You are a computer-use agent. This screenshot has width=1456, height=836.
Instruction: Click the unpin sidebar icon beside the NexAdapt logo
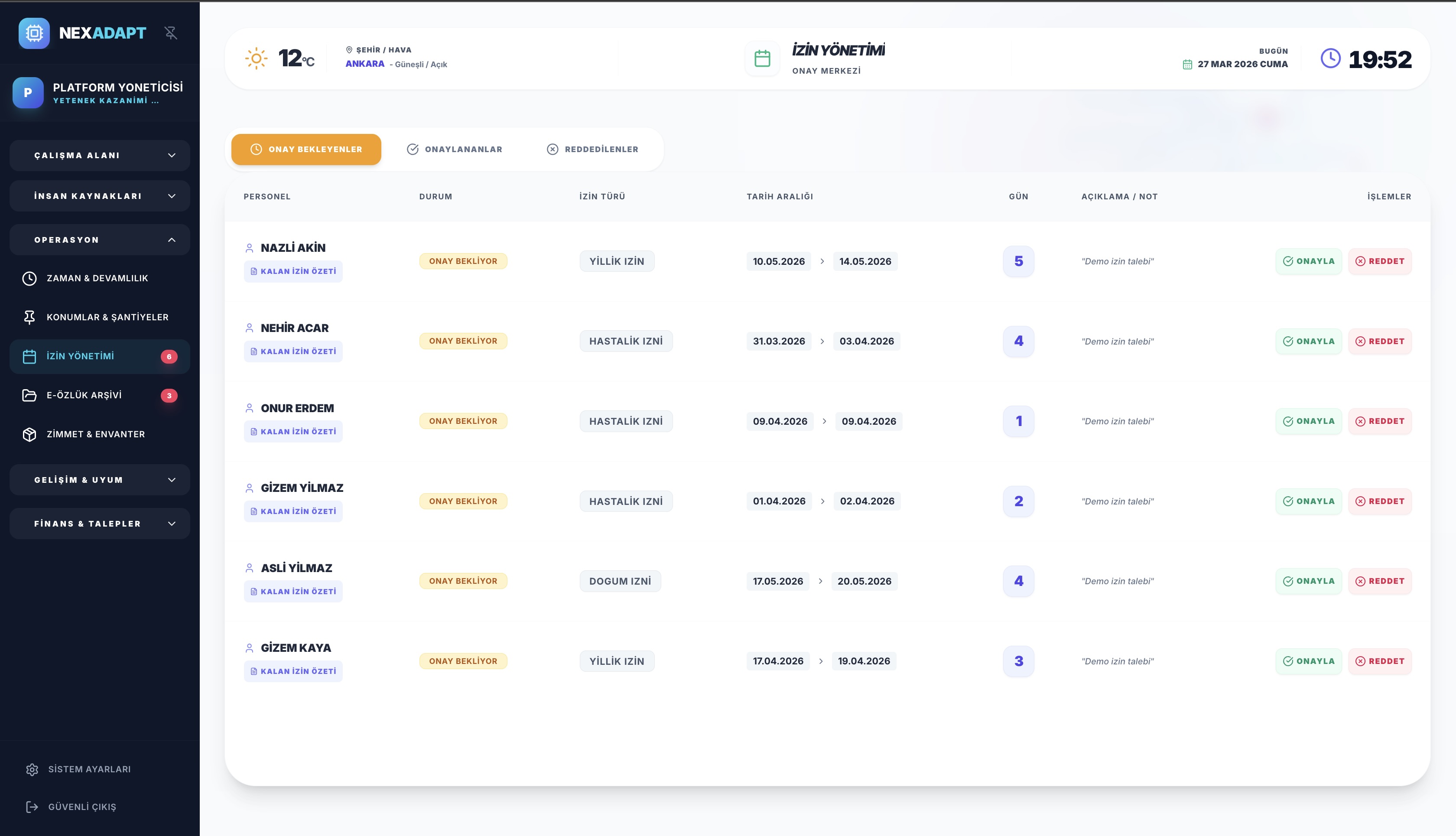click(x=171, y=33)
